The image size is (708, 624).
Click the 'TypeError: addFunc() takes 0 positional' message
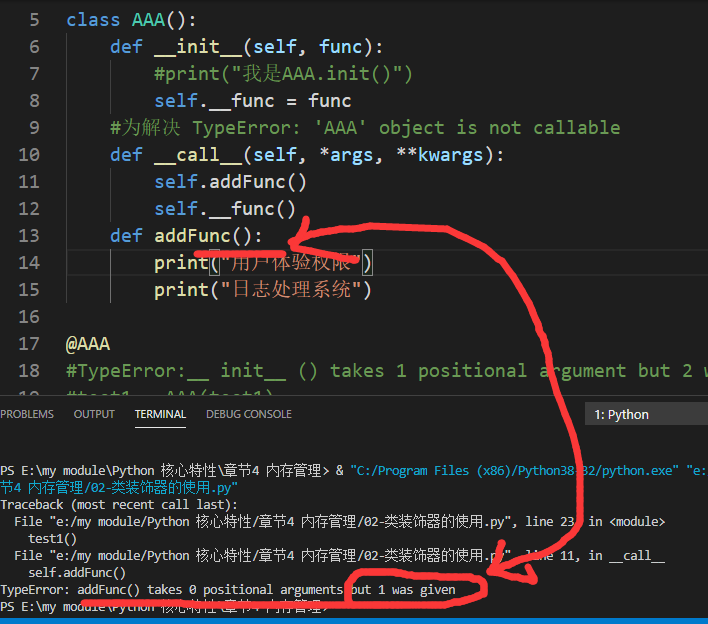[x=228, y=590]
